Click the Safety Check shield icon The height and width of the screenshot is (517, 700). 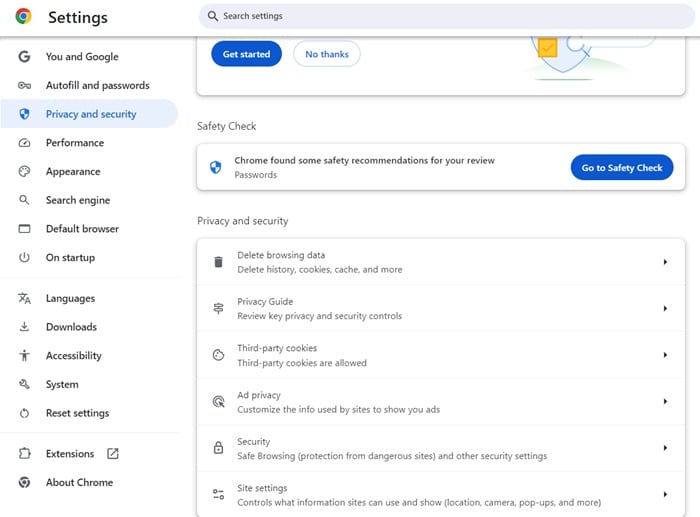[x=215, y=167]
